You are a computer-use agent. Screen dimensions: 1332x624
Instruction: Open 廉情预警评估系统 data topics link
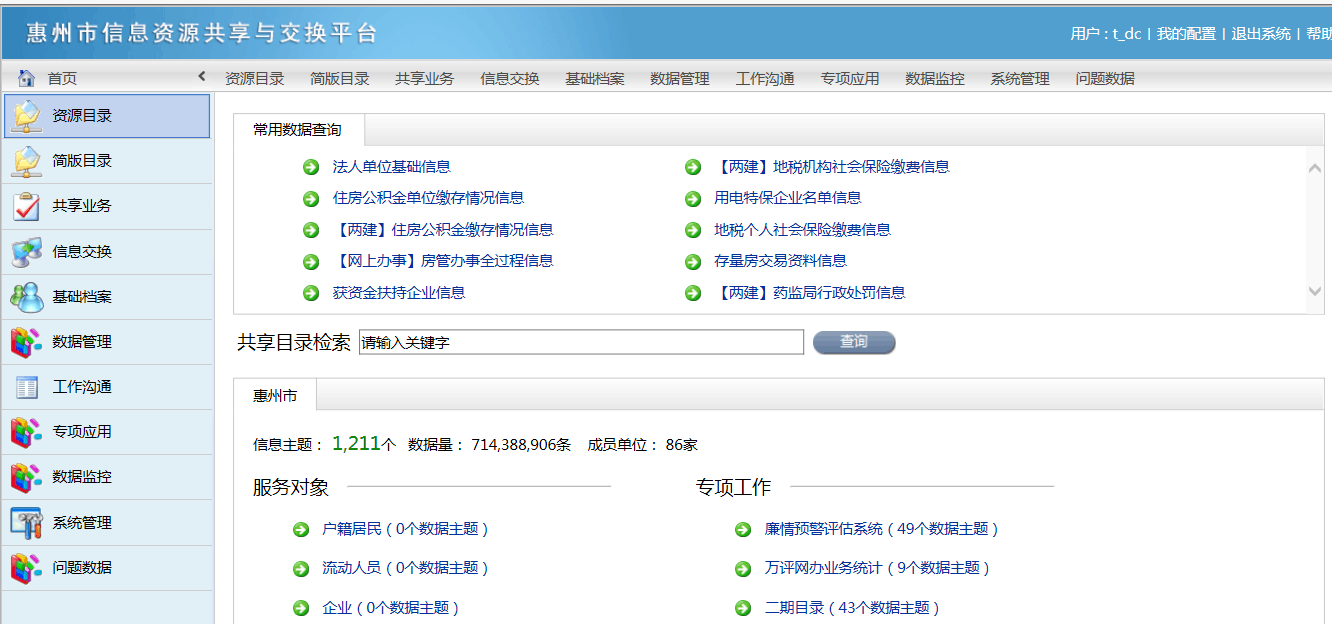(x=880, y=529)
